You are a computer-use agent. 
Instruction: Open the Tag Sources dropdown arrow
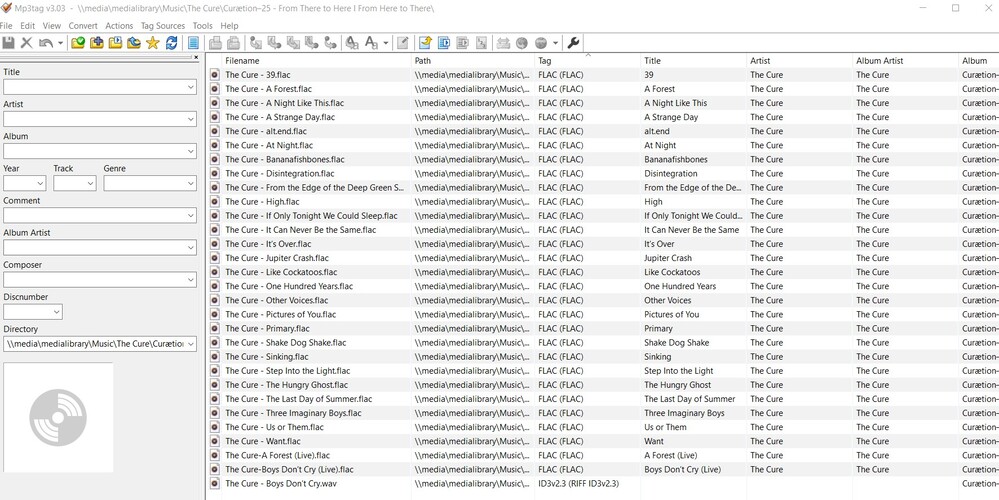point(555,43)
